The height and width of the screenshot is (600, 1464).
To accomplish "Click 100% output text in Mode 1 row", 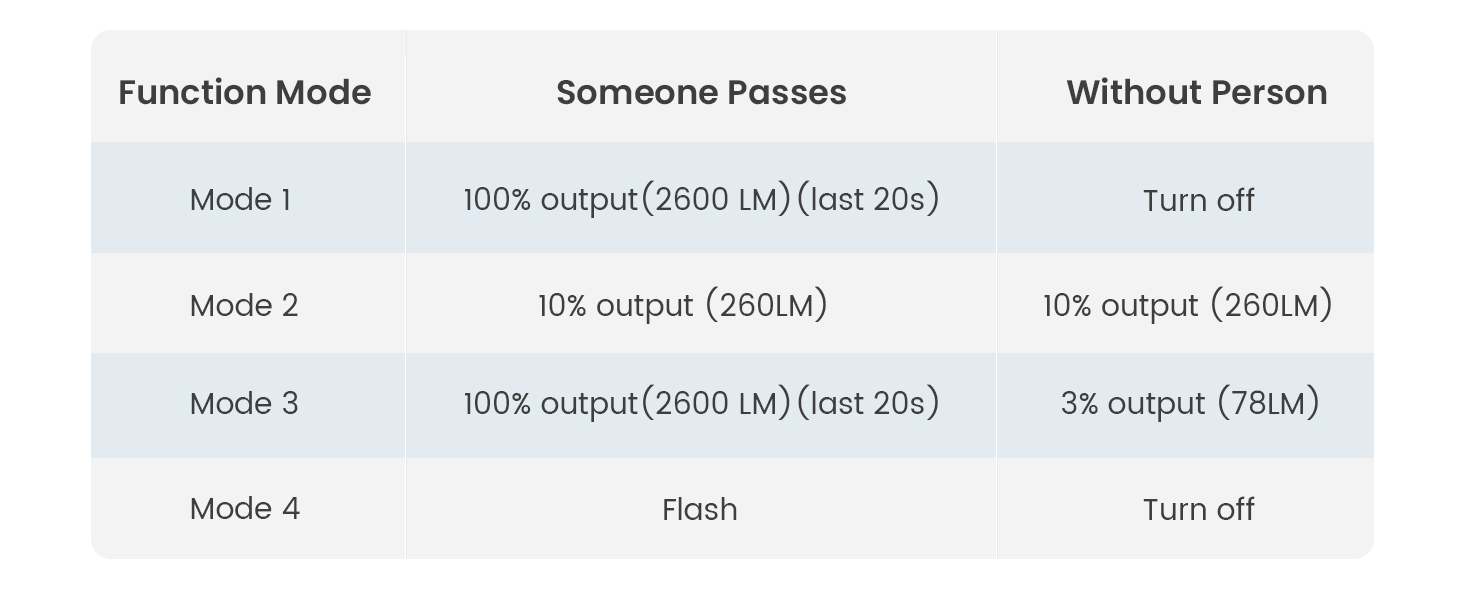I will pos(550,200).
